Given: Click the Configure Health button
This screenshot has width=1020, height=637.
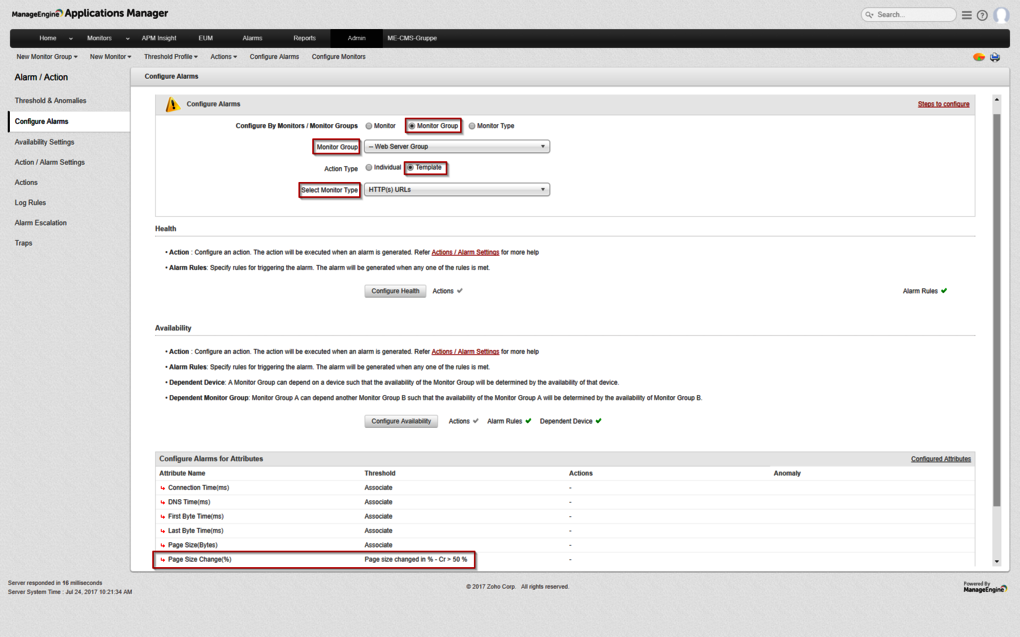Looking at the screenshot, I should pyautogui.click(x=395, y=291).
